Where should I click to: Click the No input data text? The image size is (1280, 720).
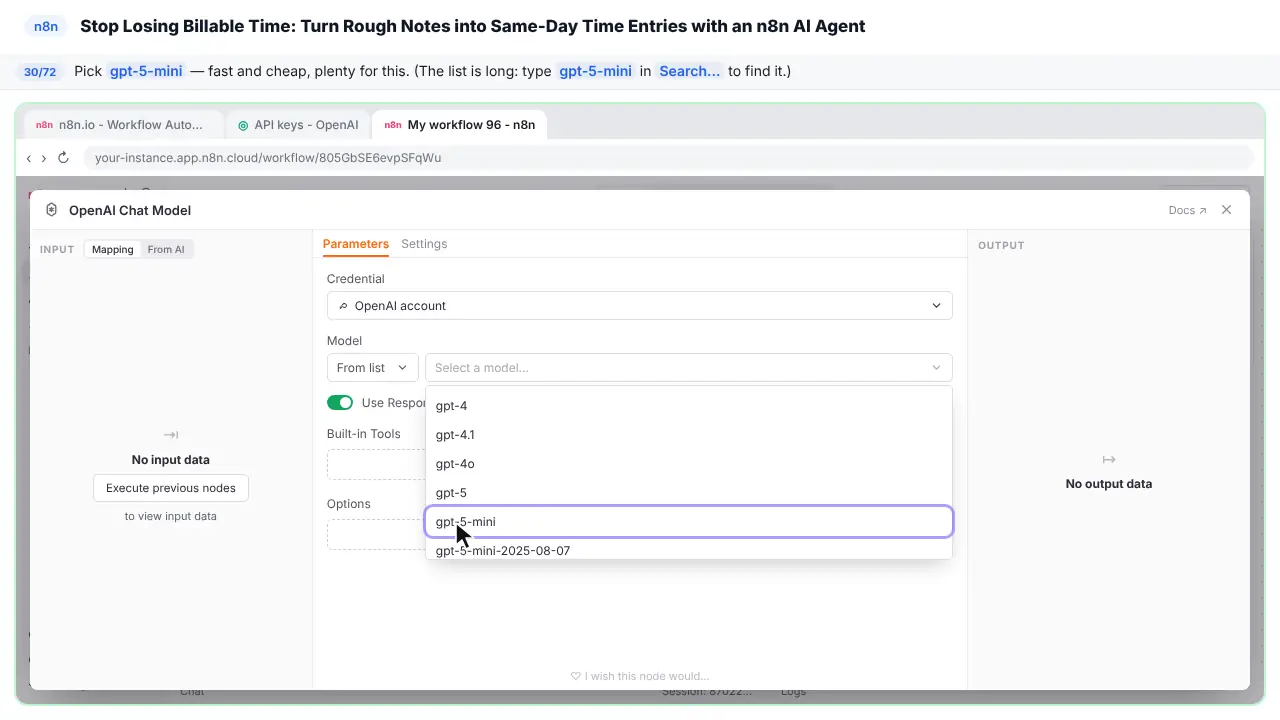pyautogui.click(x=171, y=460)
